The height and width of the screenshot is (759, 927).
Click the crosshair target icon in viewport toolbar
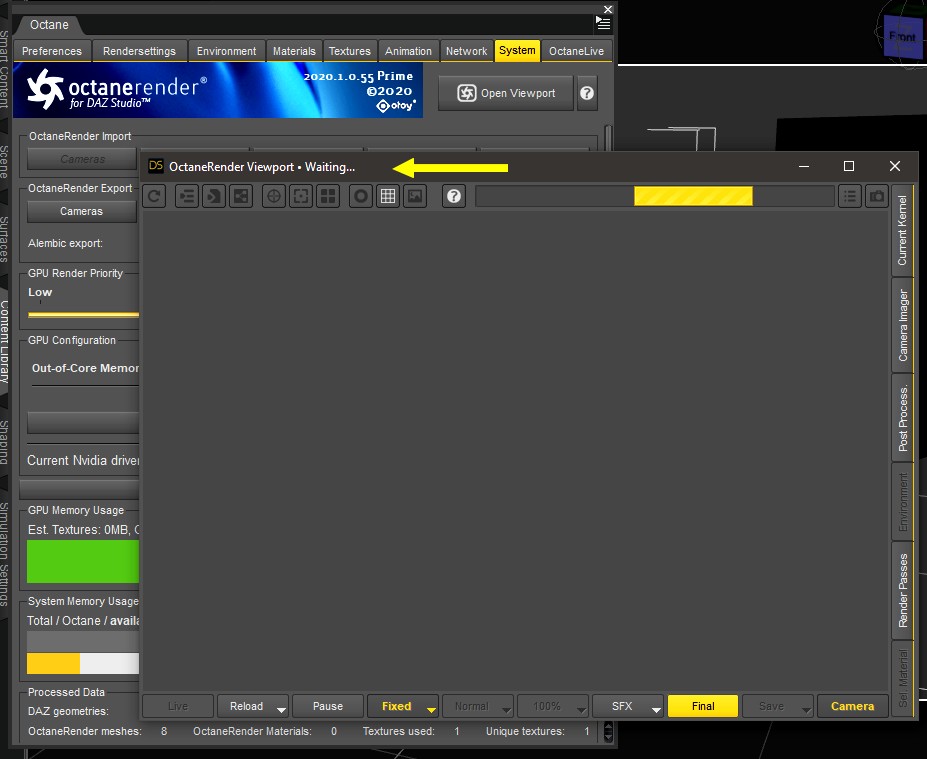(x=274, y=196)
